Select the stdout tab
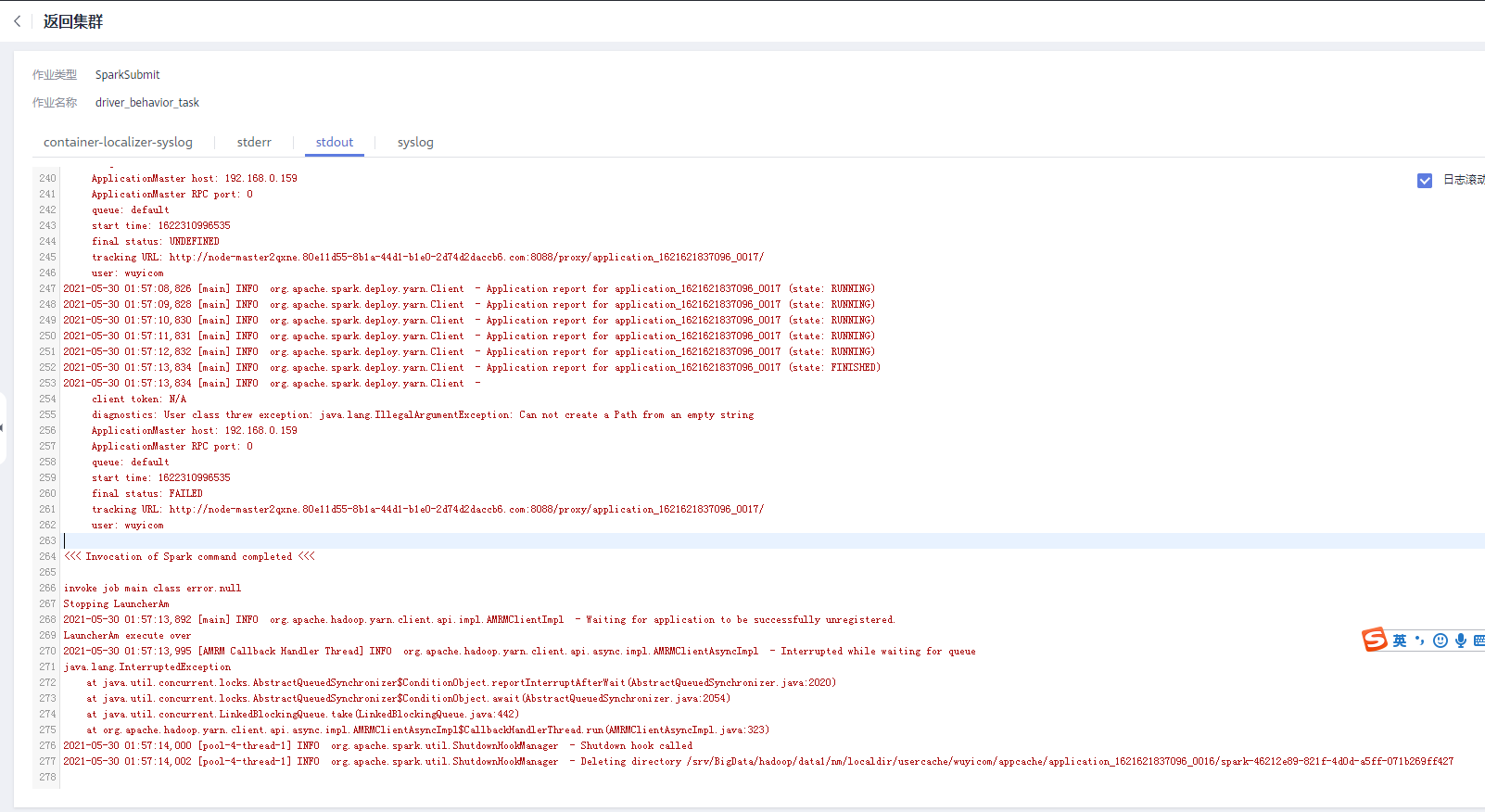Image resolution: width=1485 pixels, height=812 pixels. click(x=335, y=142)
